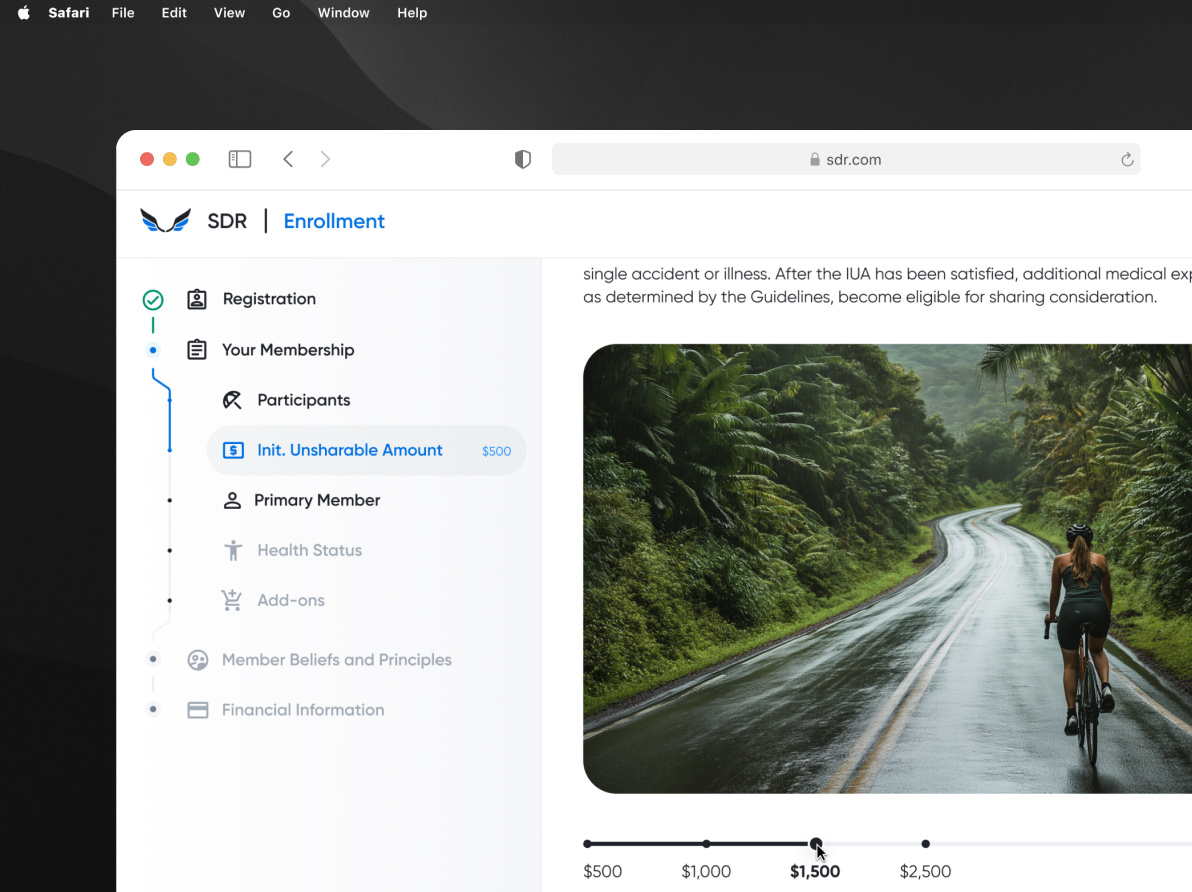Open the Help menu
Screen dimensions: 1192x892
click(412, 13)
